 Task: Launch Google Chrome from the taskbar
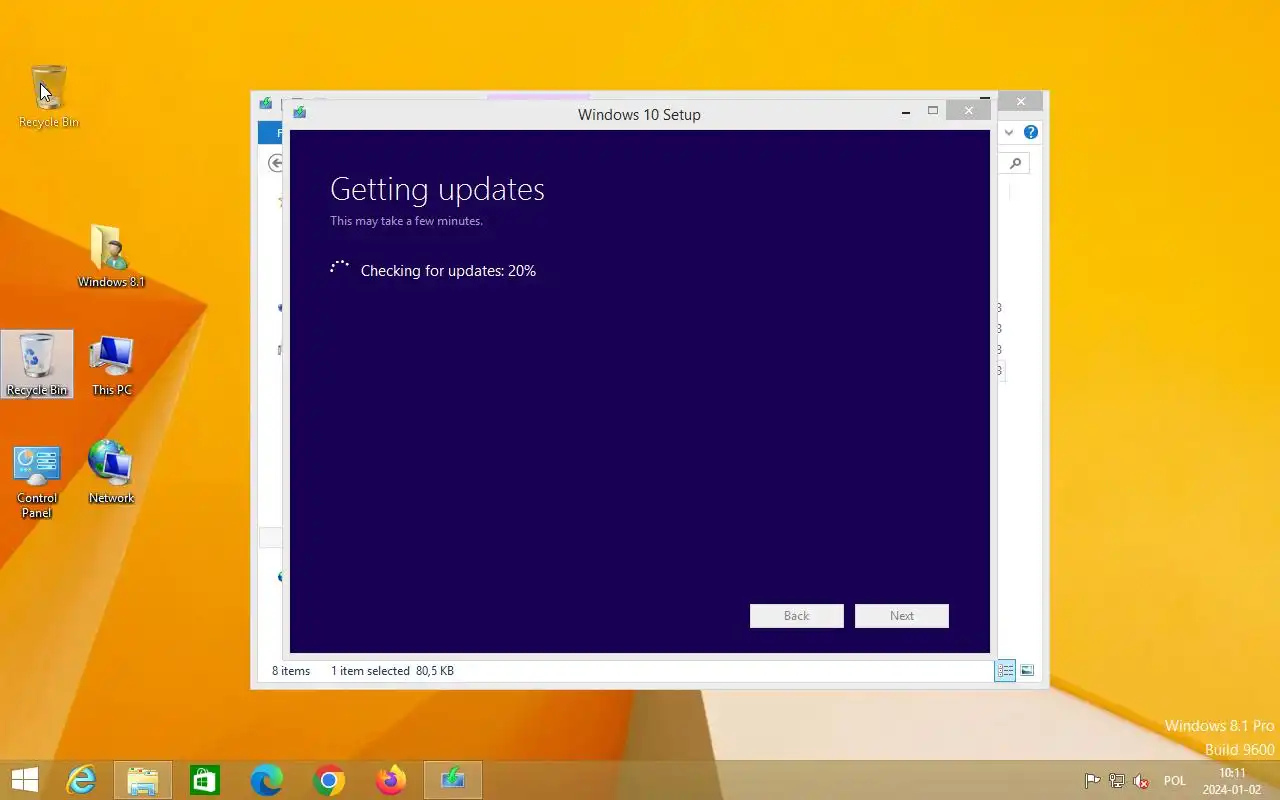coord(329,780)
